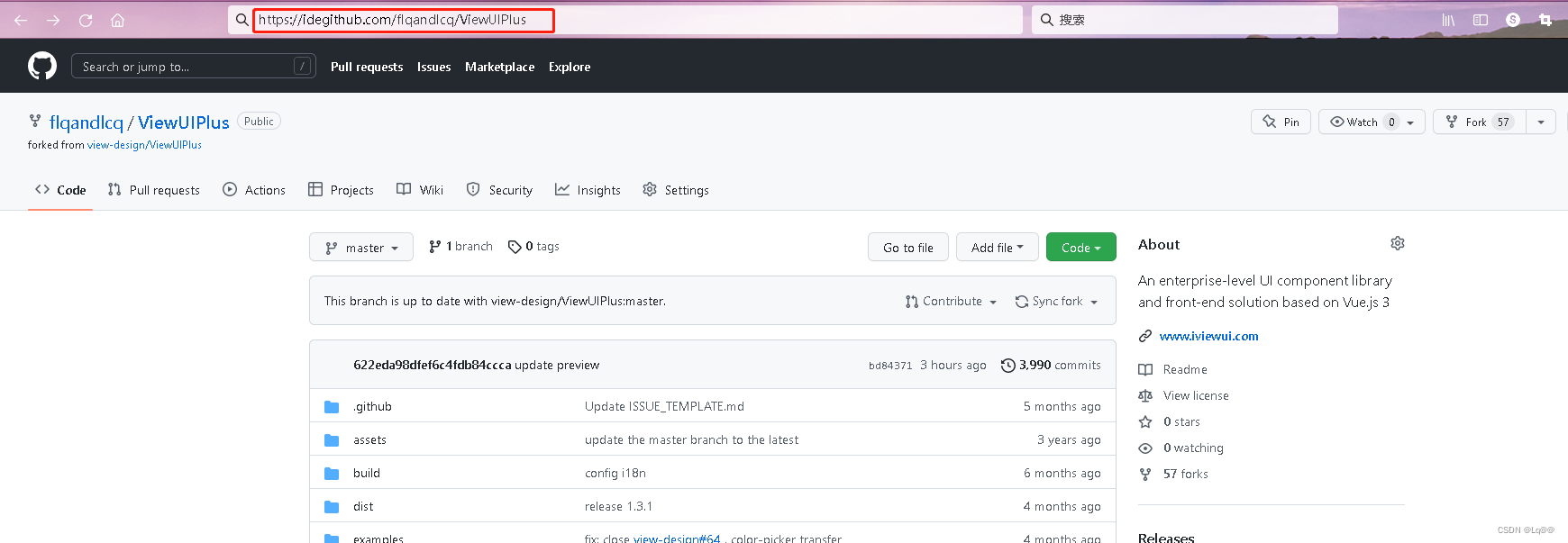Open the master branch selector
Screen dimensions: 1568x543
coord(361,248)
